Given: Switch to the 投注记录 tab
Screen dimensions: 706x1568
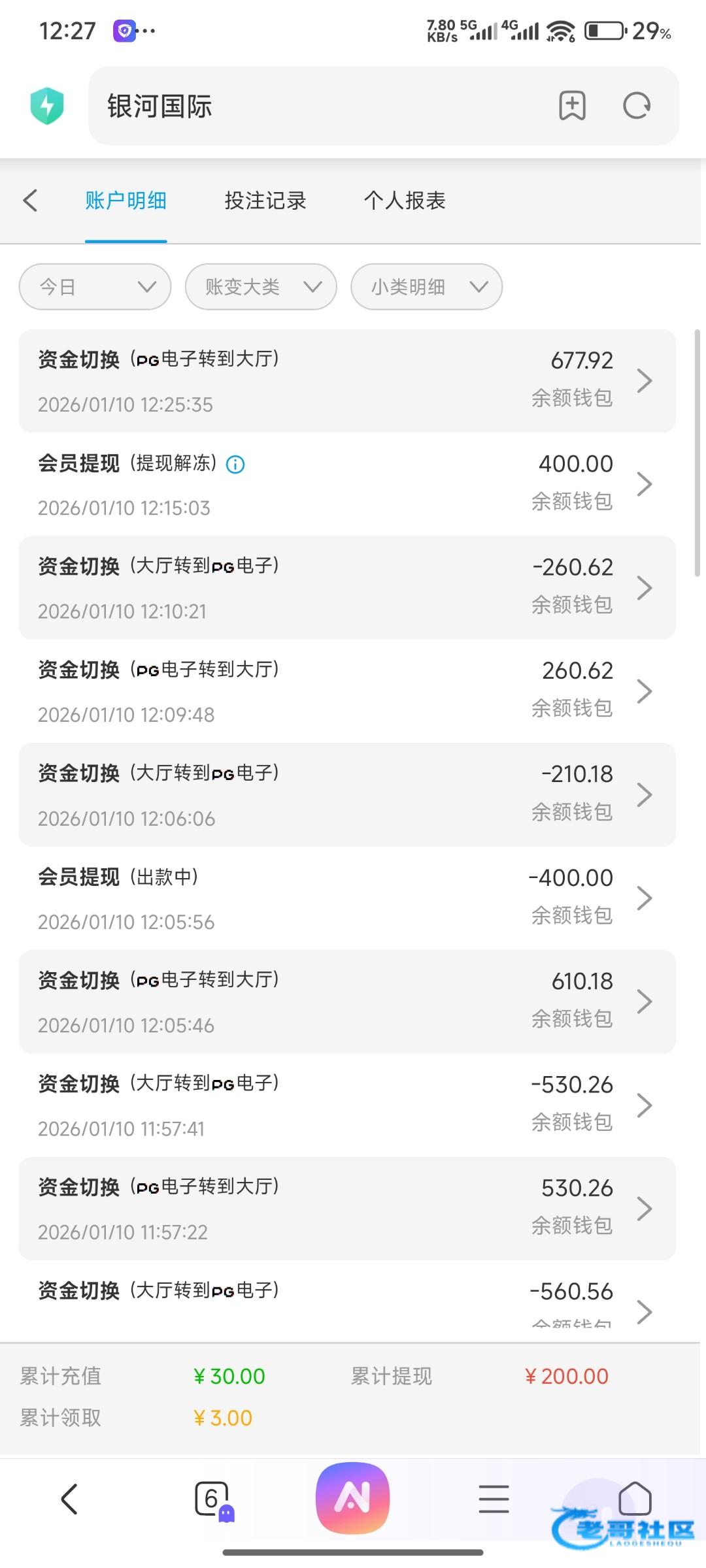Looking at the screenshot, I should [265, 201].
